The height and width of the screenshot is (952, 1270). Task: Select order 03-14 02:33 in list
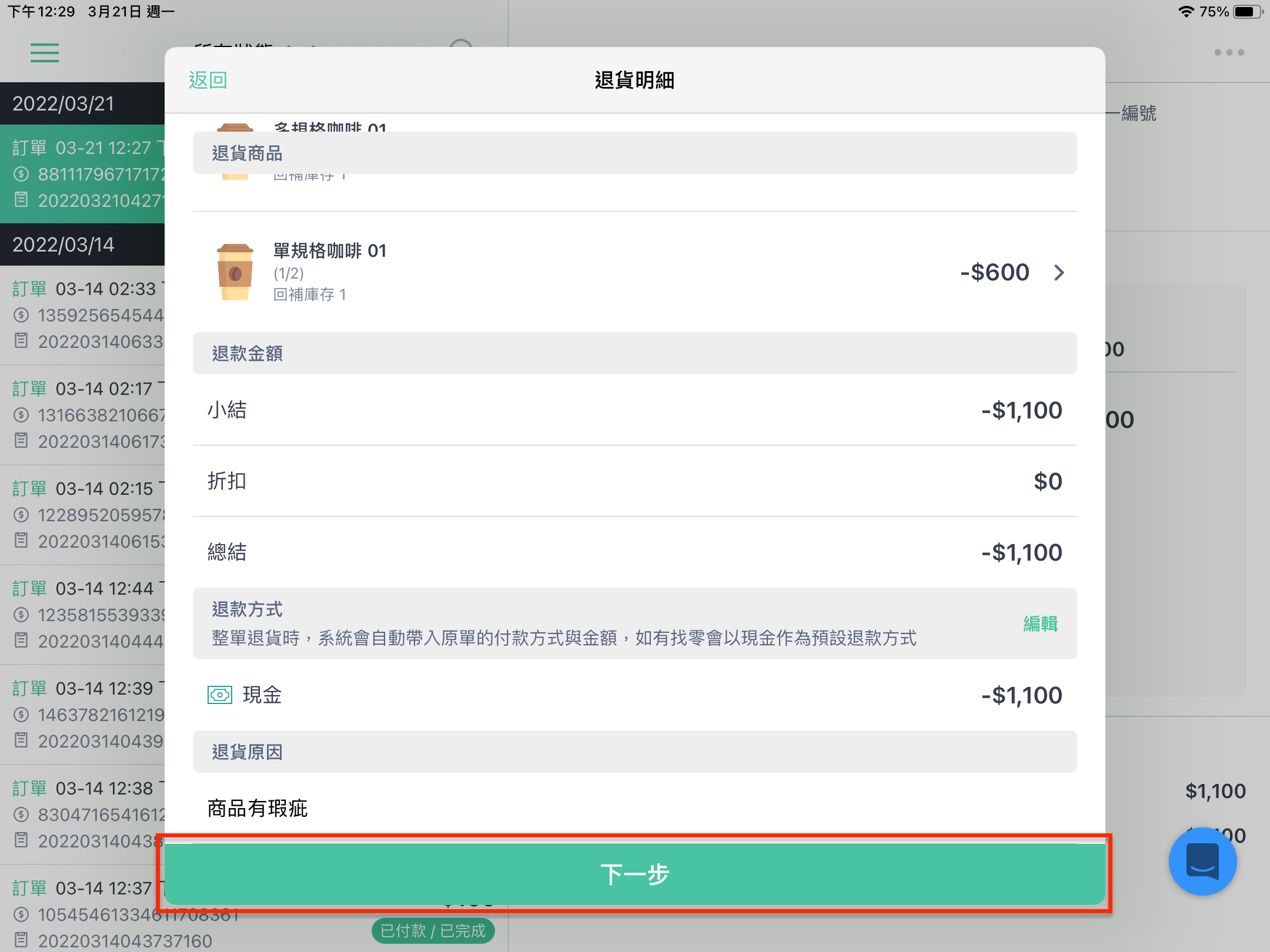coord(82,315)
